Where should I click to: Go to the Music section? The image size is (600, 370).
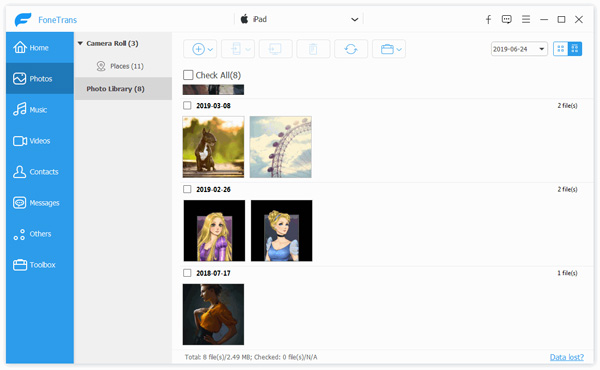(40, 109)
